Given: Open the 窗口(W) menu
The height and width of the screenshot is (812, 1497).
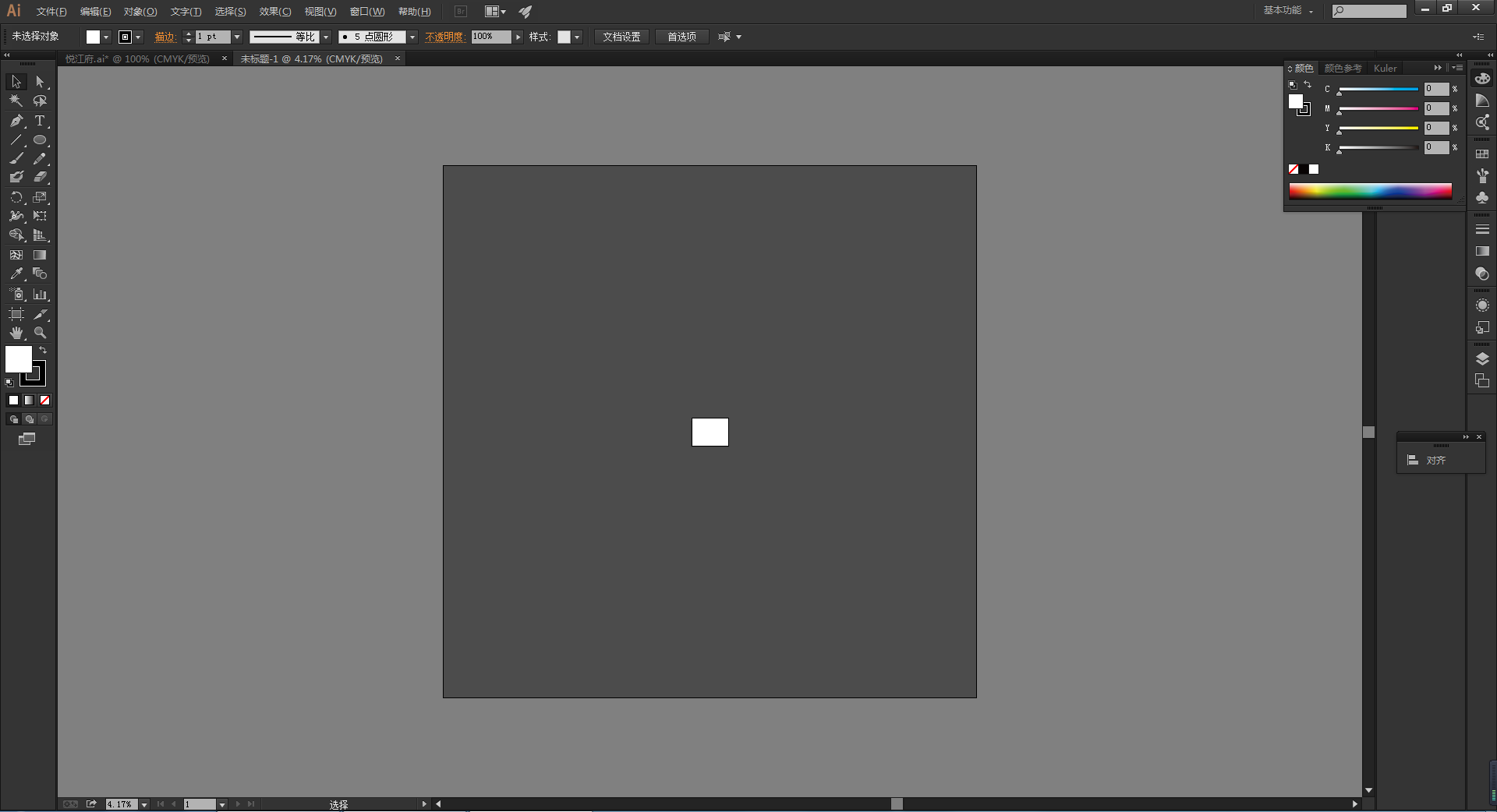Looking at the screenshot, I should pos(367,12).
